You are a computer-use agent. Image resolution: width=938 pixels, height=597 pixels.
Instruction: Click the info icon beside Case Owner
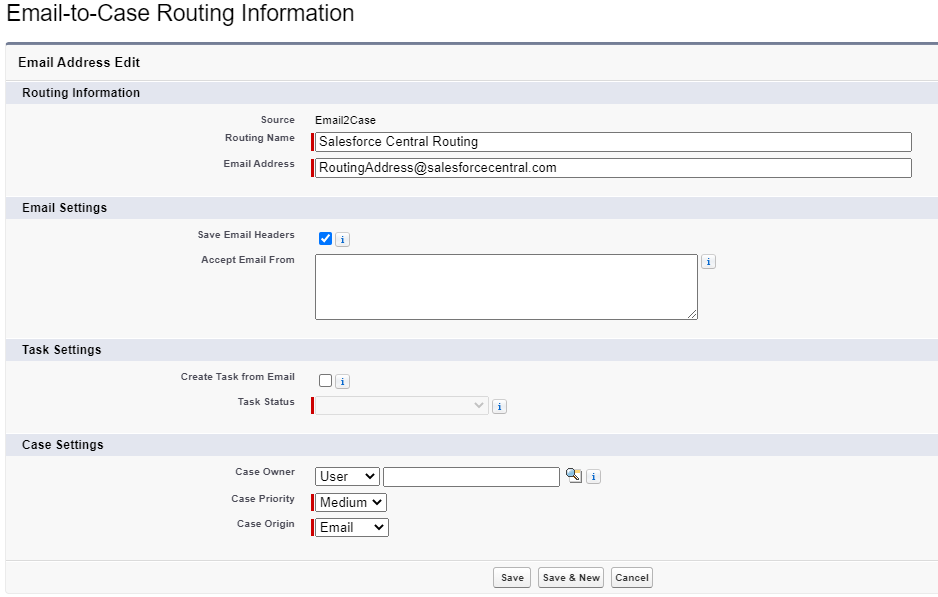coord(593,477)
